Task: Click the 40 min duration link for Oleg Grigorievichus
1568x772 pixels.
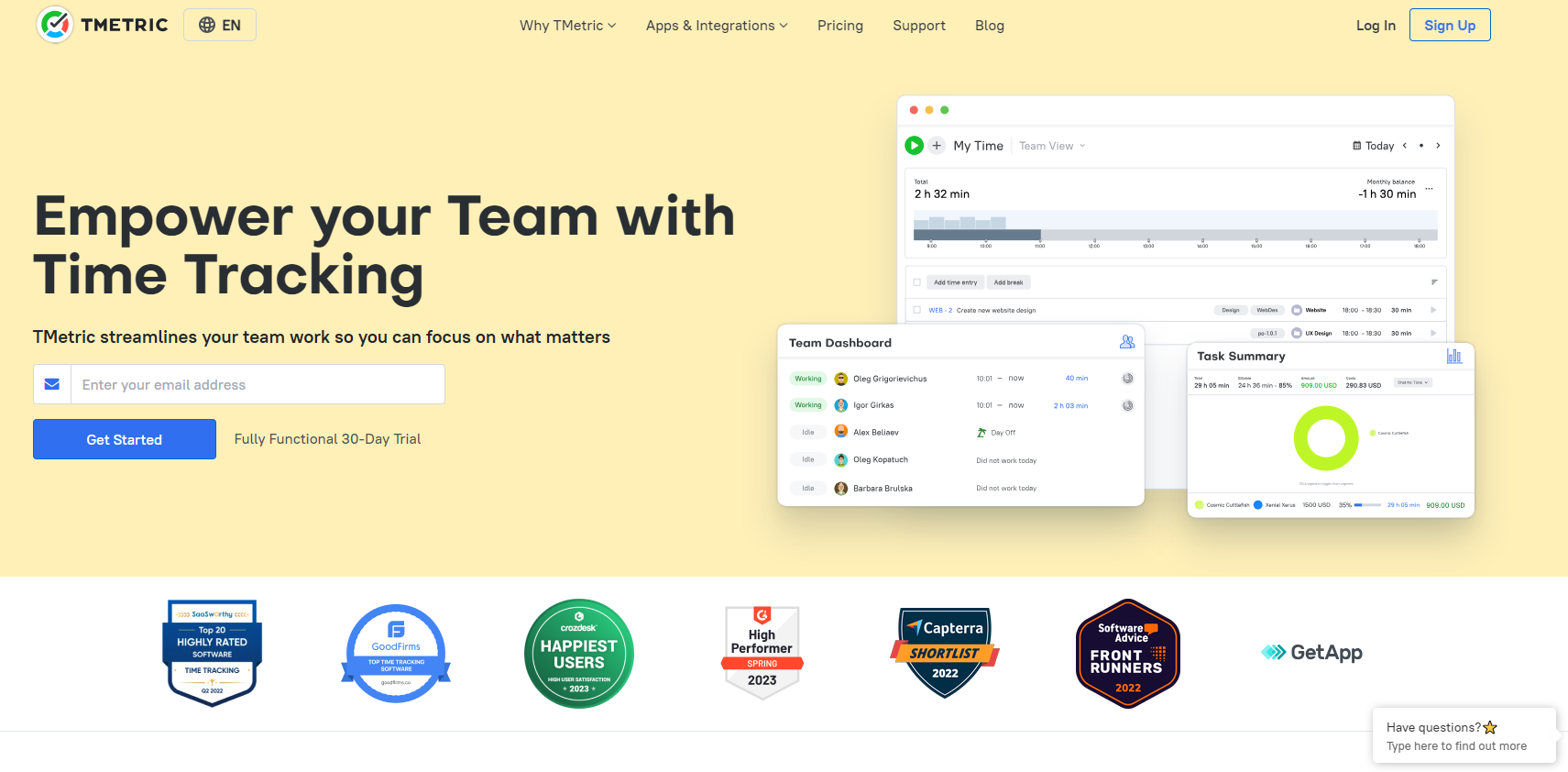Action: [1077, 379]
